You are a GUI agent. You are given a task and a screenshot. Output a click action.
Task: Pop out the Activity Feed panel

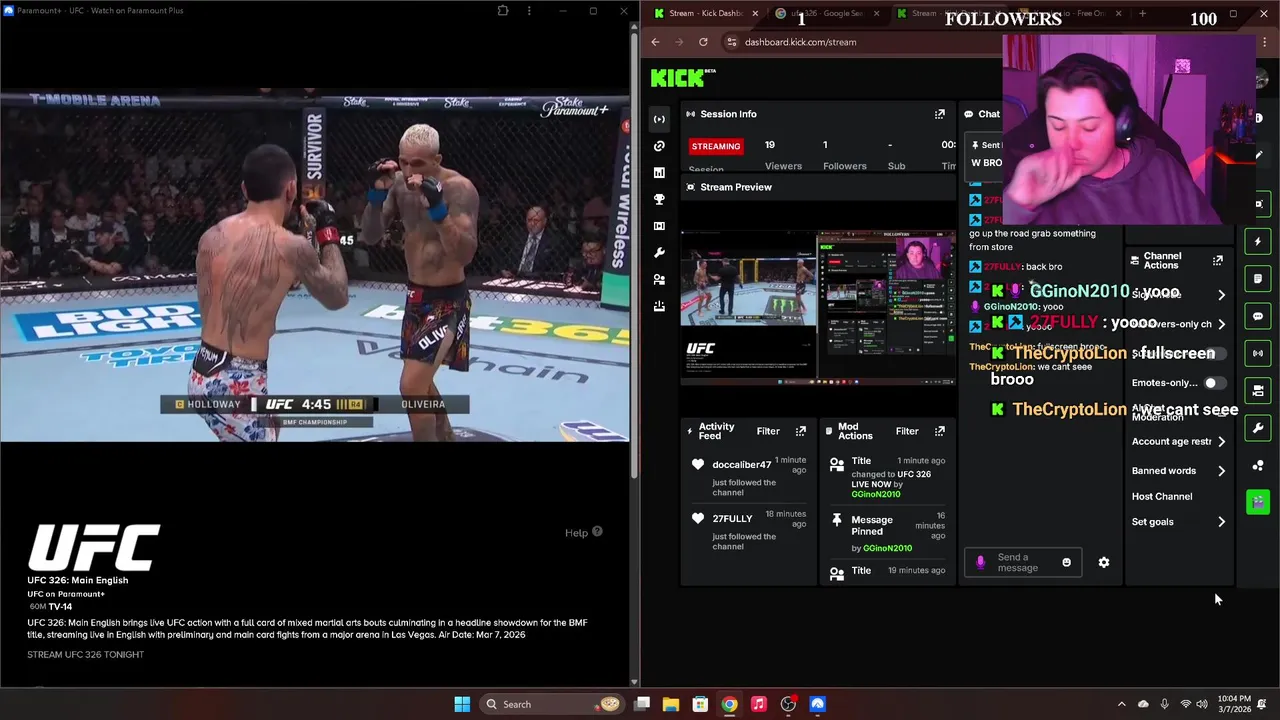(x=800, y=431)
